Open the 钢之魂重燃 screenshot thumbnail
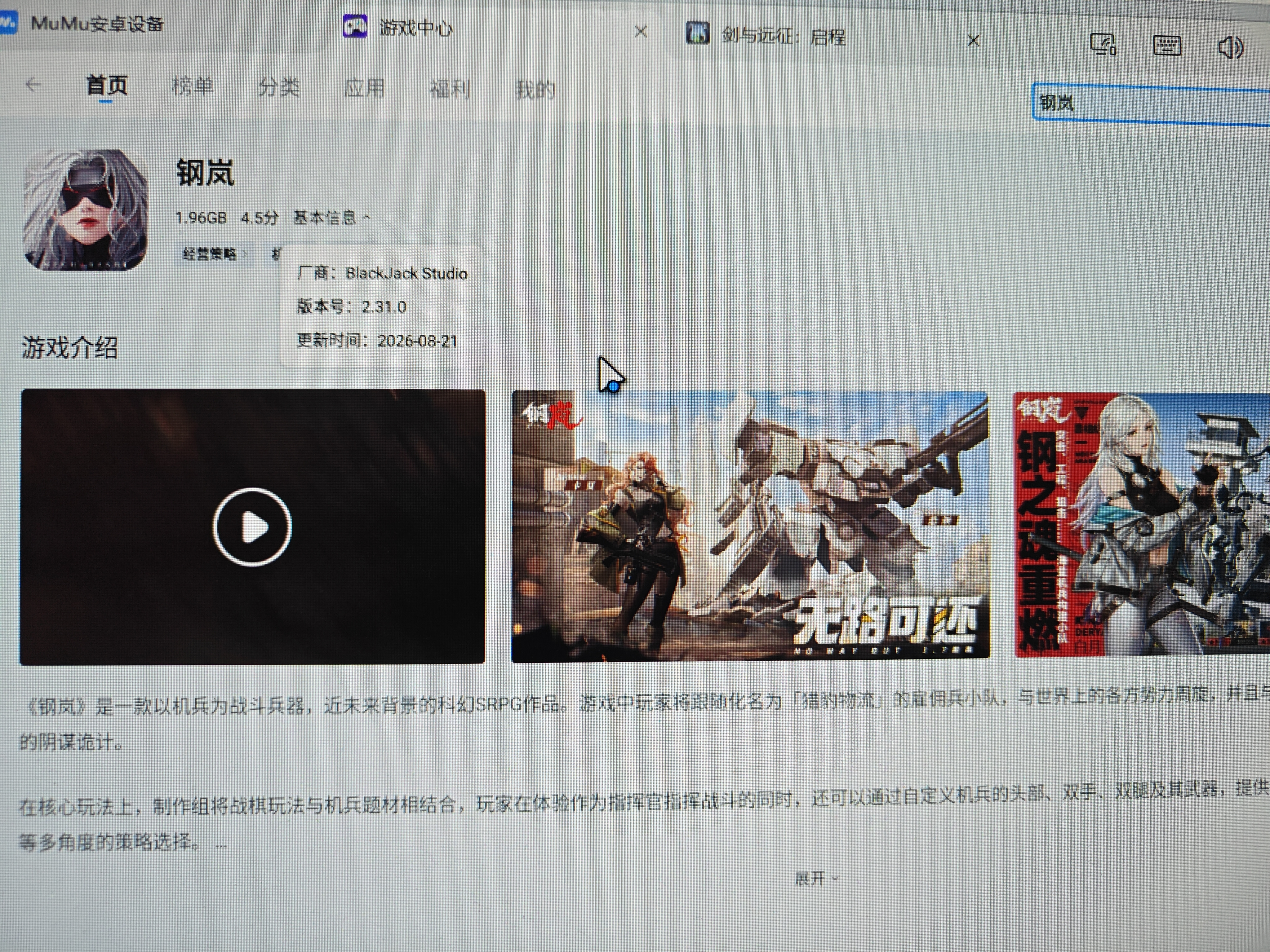This screenshot has height=952, width=1270. (x=1142, y=524)
